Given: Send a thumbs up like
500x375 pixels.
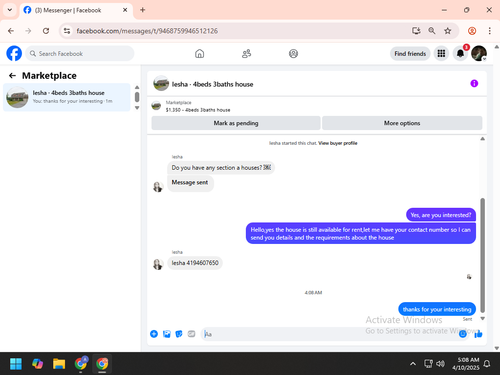Looking at the screenshot, I should (x=478, y=334).
